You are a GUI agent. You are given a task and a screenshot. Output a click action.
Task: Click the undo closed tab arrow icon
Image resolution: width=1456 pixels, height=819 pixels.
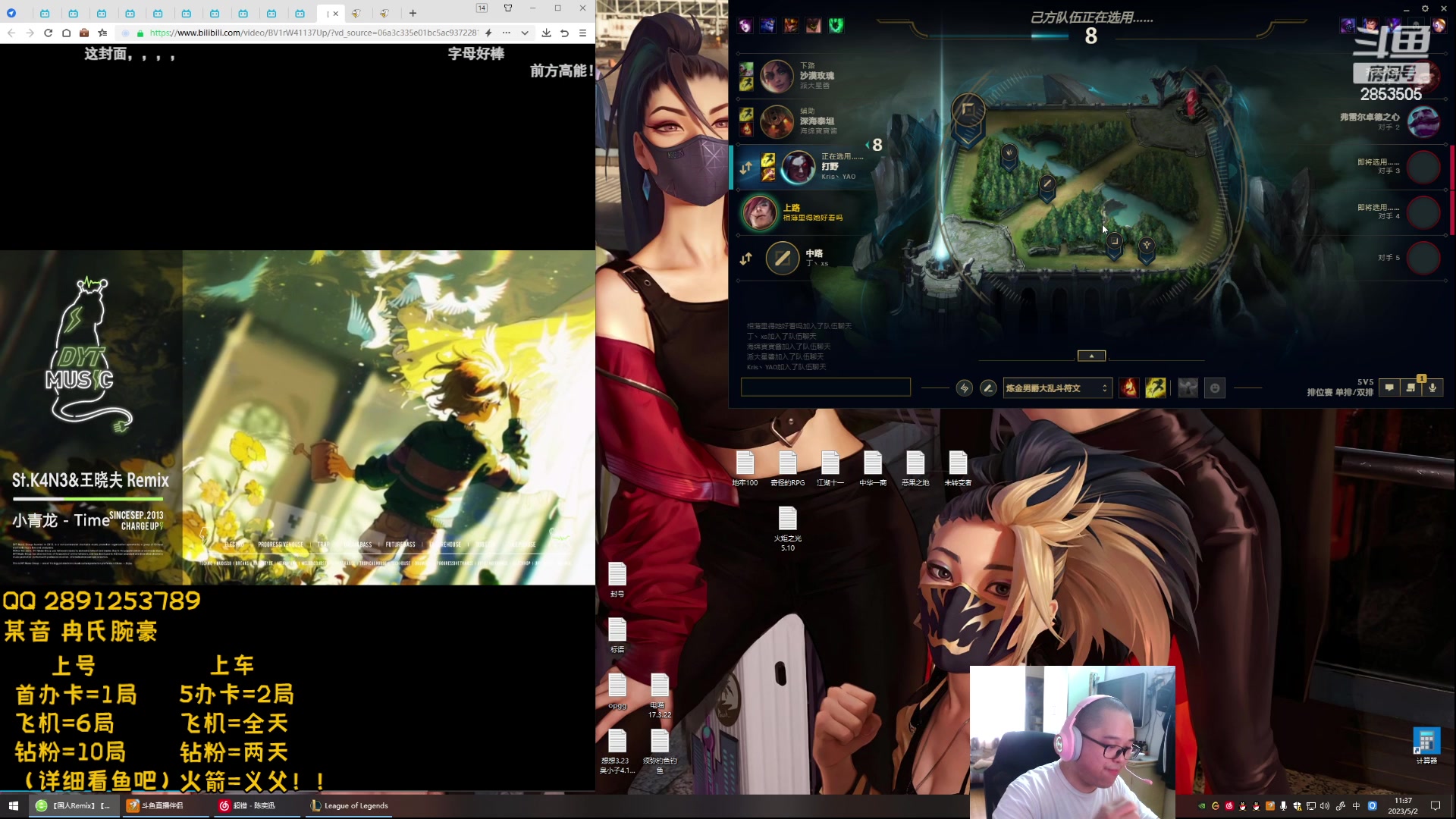coord(564,33)
